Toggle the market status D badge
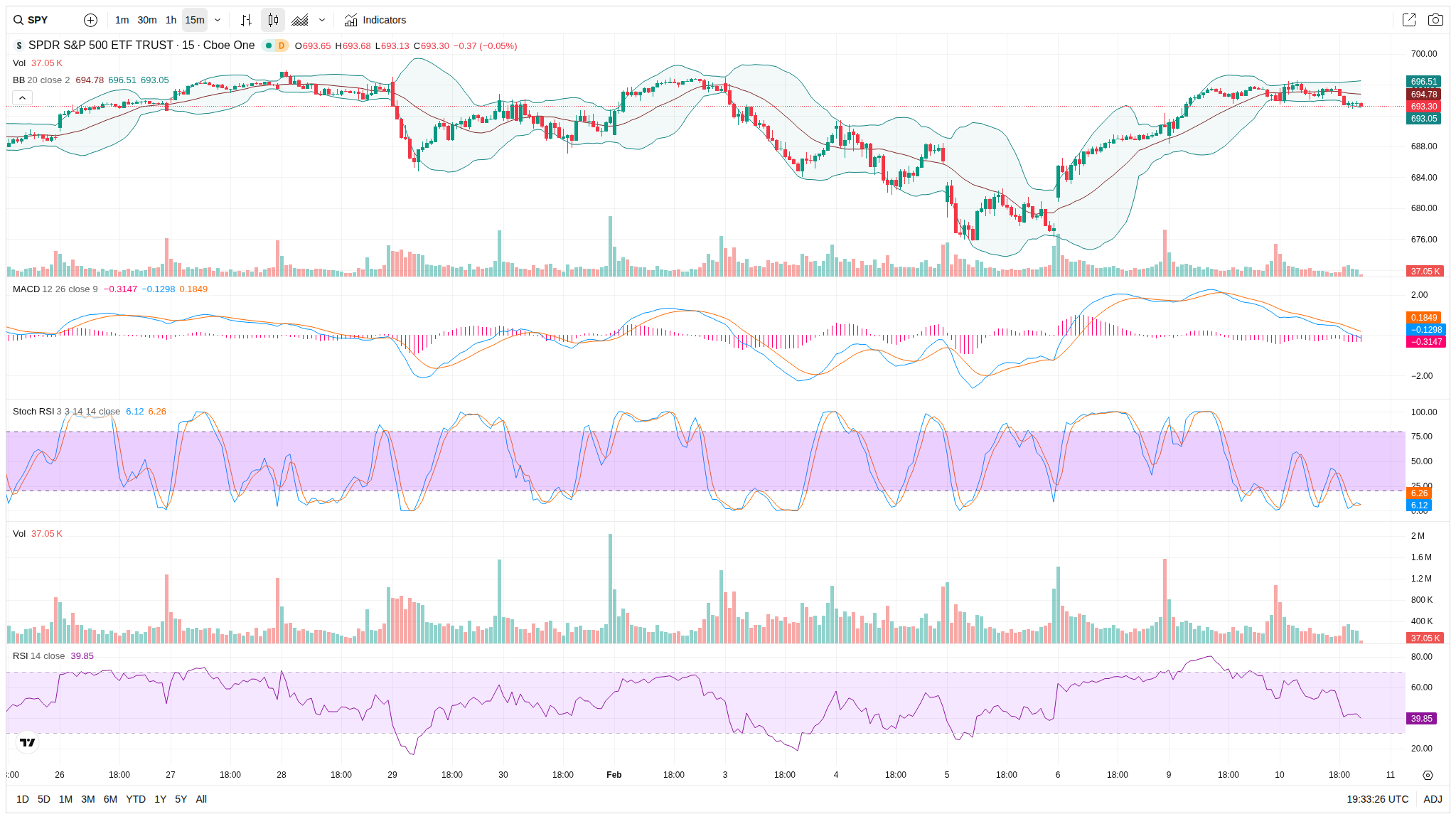Viewport: 1456px width, 819px height. (x=282, y=45)
